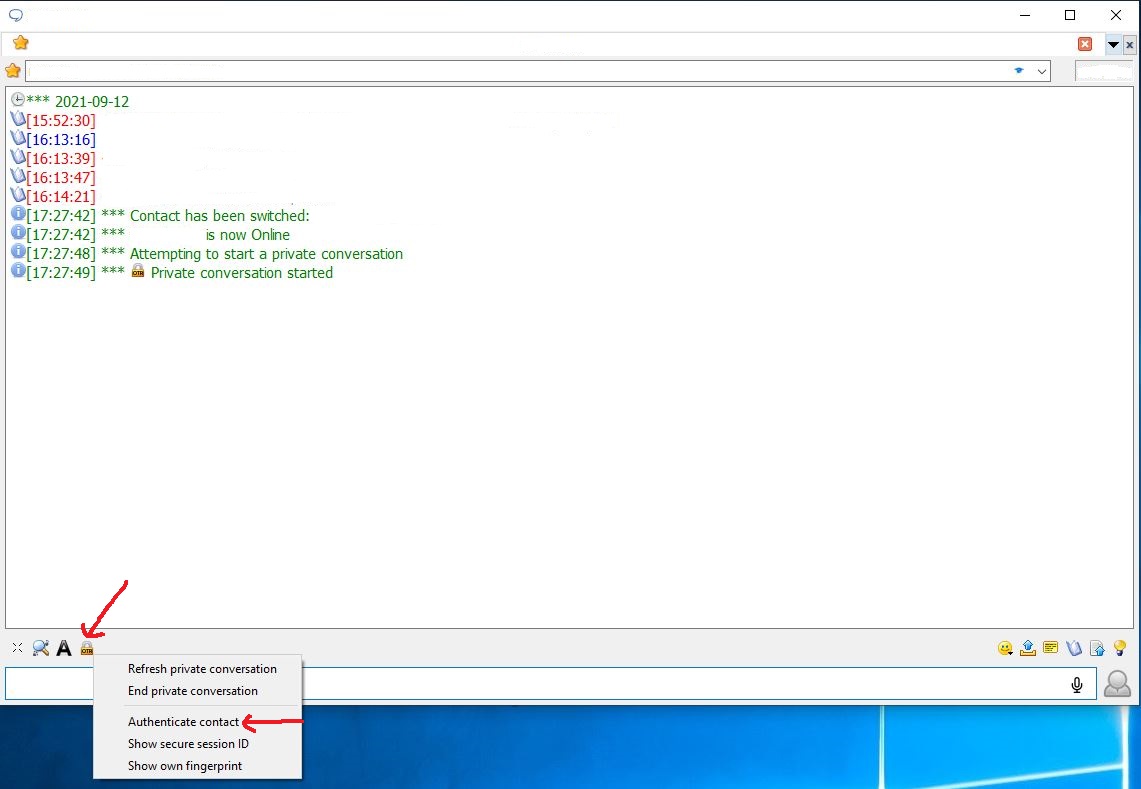Expand the contact selector combo box
The height and width of the screenshot is (789, 1141).
1042,71
